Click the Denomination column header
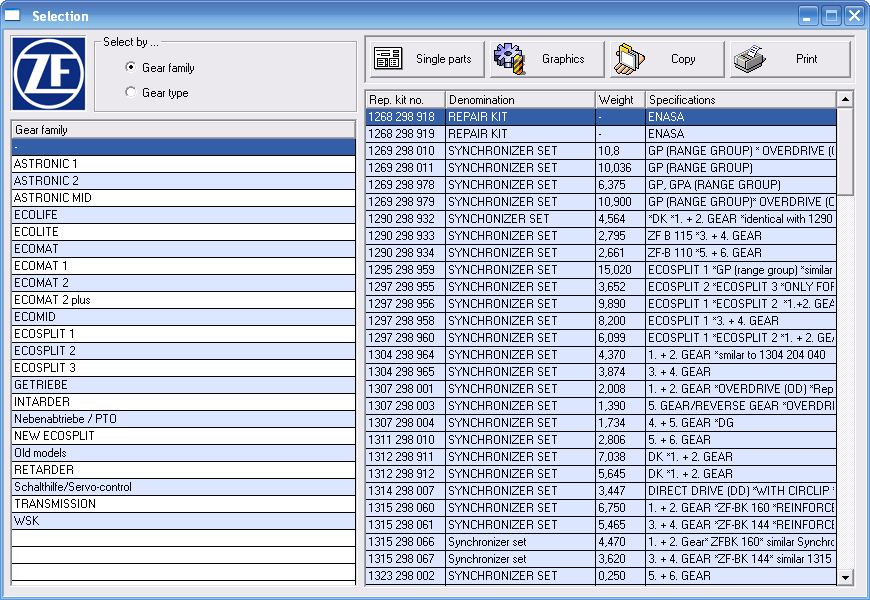Viewport: 870px width, 600px height. [x=520, y=100]
